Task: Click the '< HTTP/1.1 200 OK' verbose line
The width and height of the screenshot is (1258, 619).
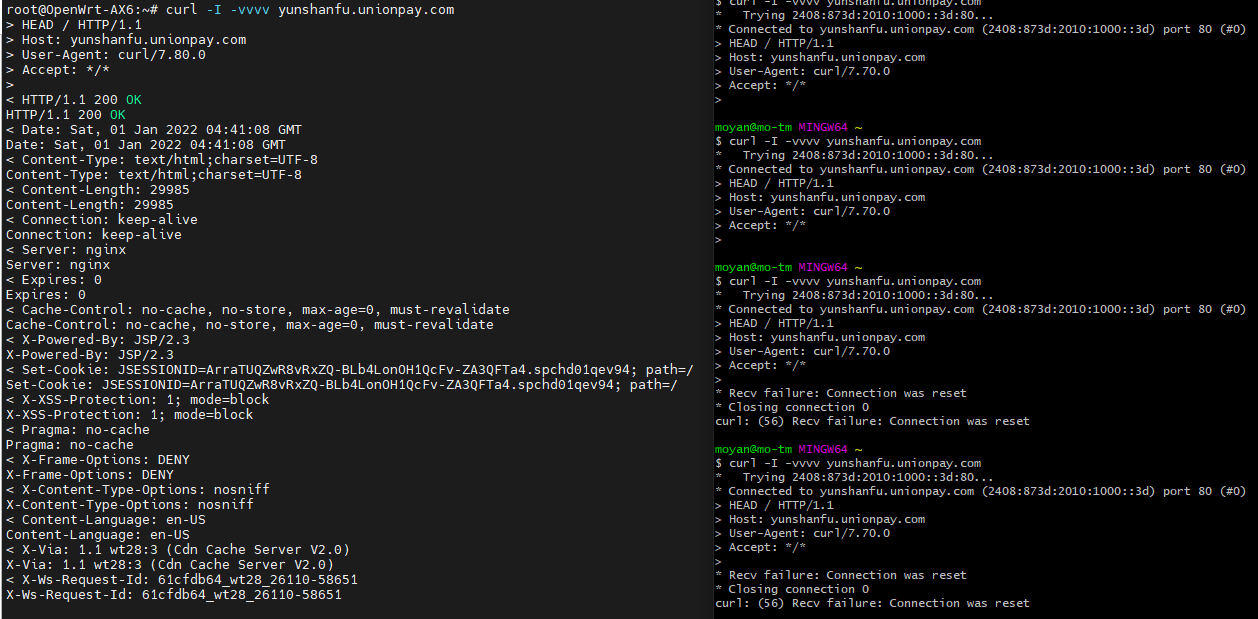Action: (x=73, y=100)
